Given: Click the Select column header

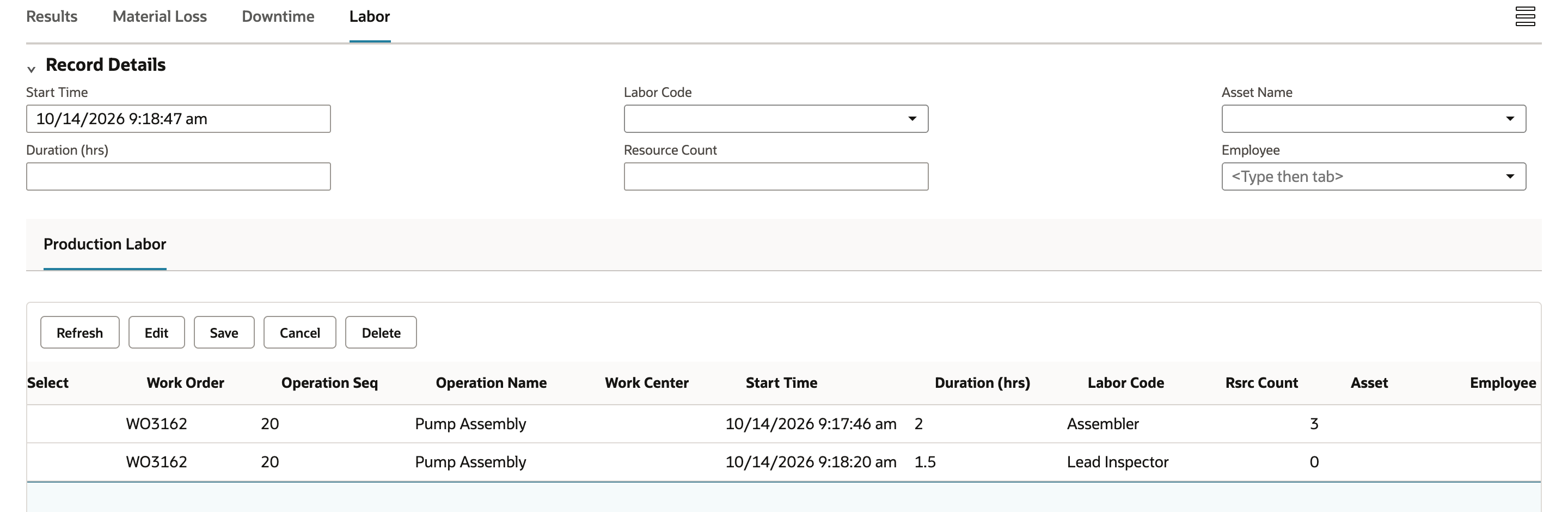Looking at the screenshot, I should tap(47, 383).
